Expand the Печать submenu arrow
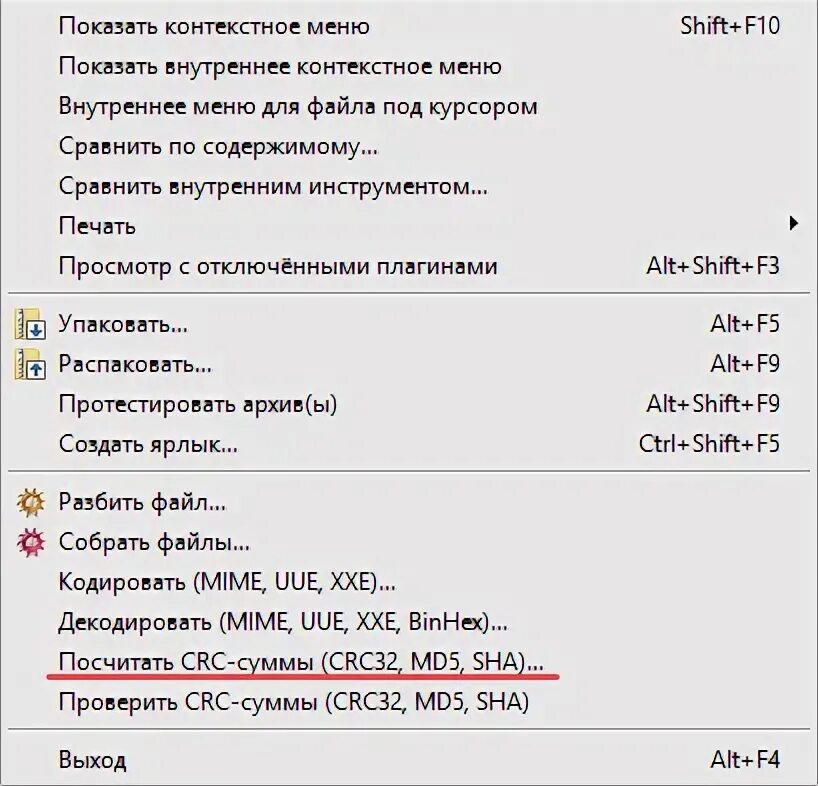 click(x=793, y=223)
